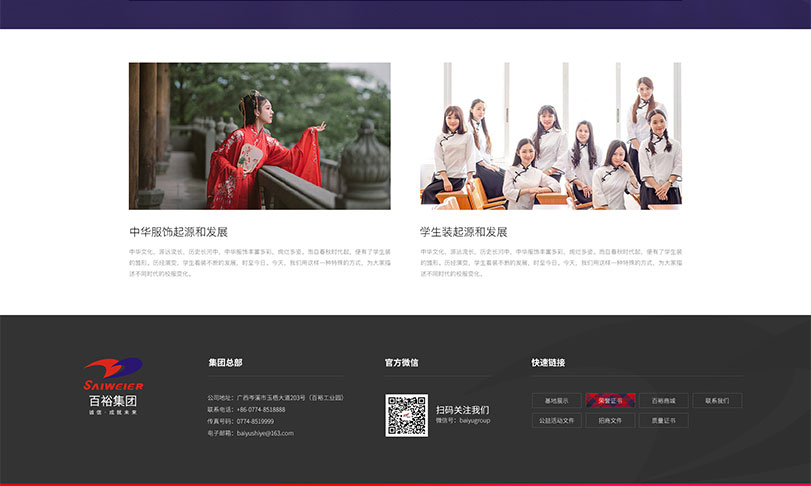Click the phone number +86-0774-8518888
The image size is (811, 486).
point(261,409)
